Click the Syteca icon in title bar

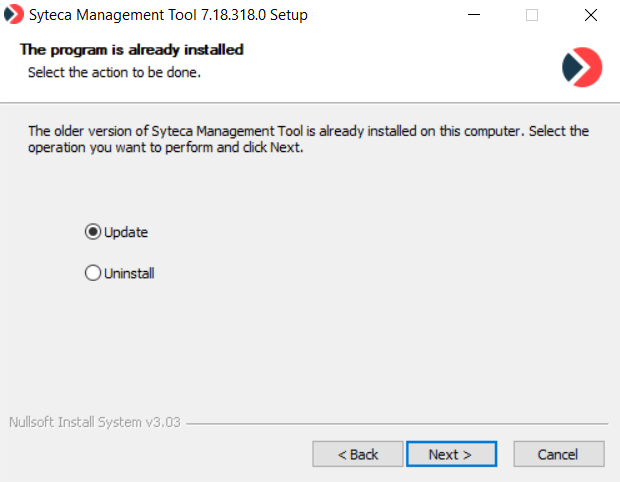[x=14, y=15]
